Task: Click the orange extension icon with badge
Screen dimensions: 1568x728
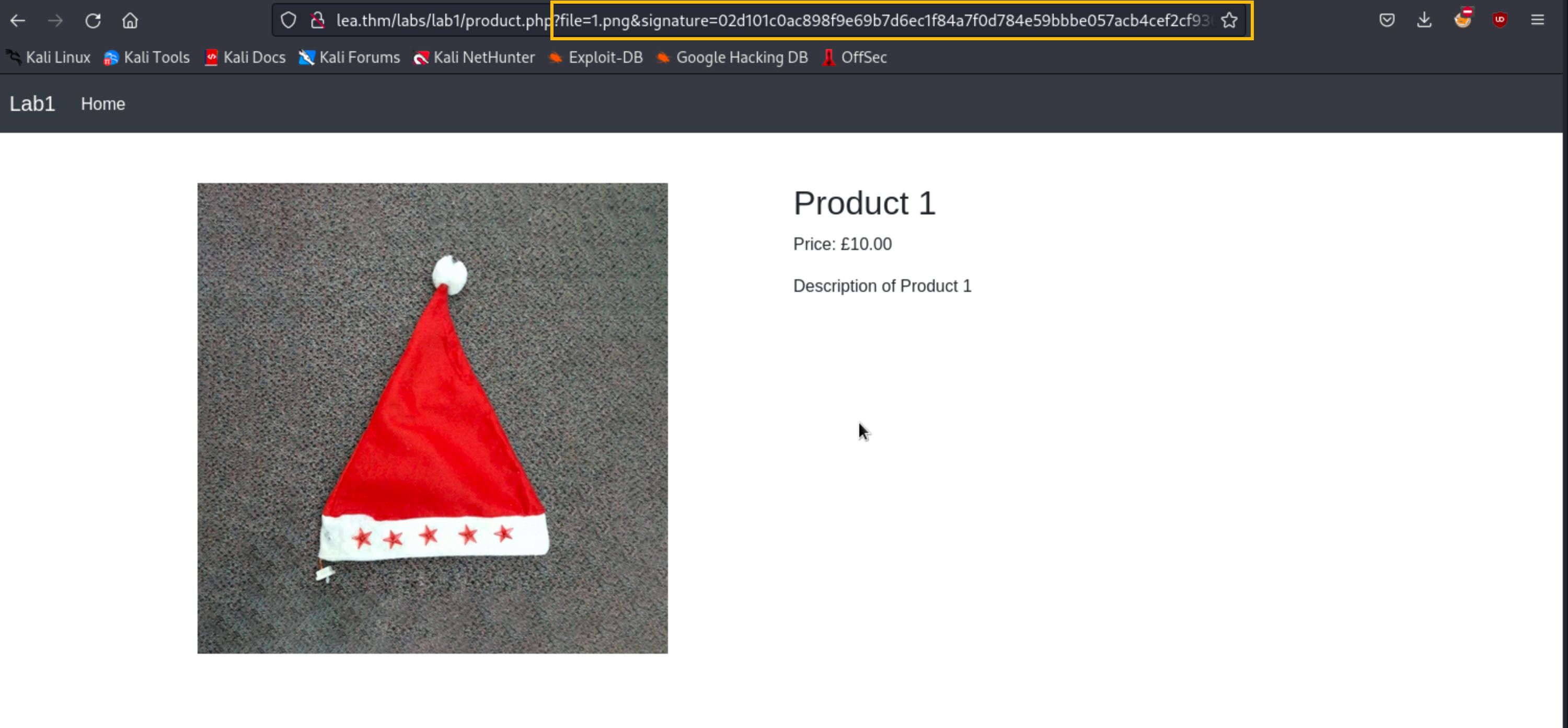Action: 1463,19
